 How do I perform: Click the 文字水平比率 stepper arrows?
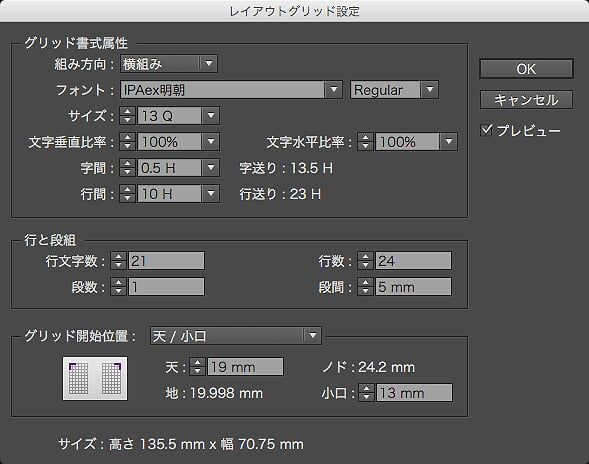tap(365, 142)
